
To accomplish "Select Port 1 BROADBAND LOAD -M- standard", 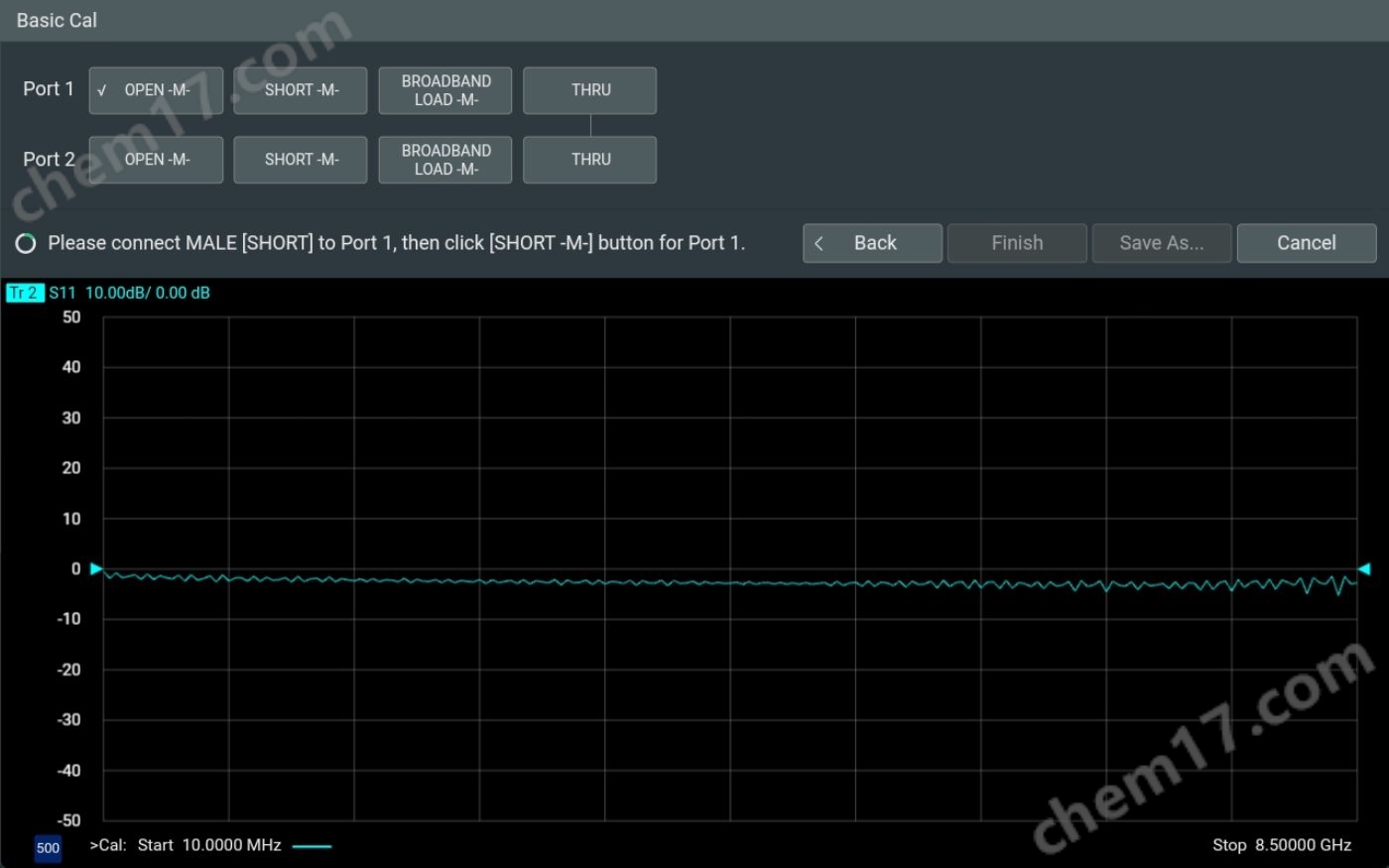I will (445, 90).
